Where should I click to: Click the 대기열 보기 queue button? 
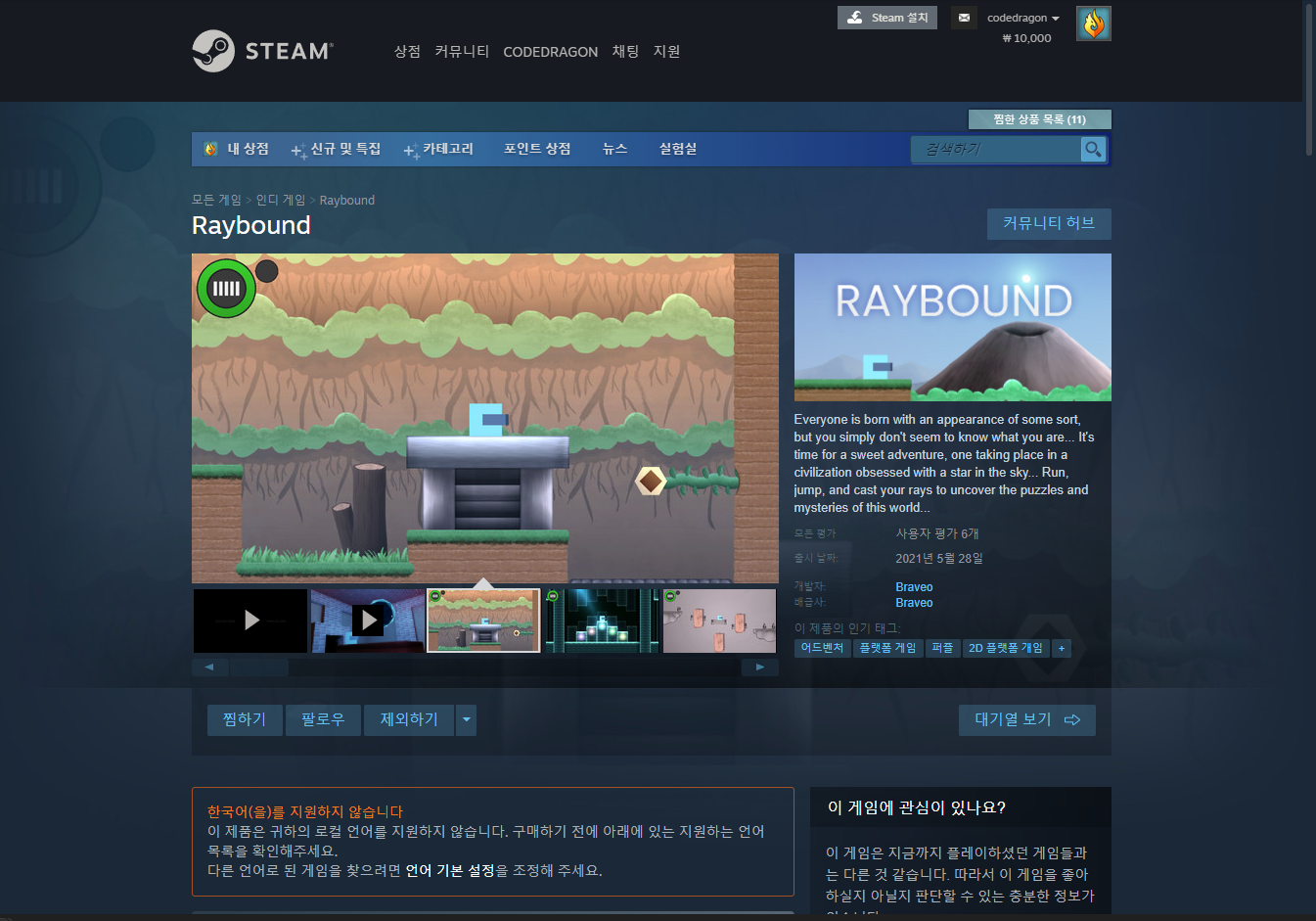(x=1027, y=719)
